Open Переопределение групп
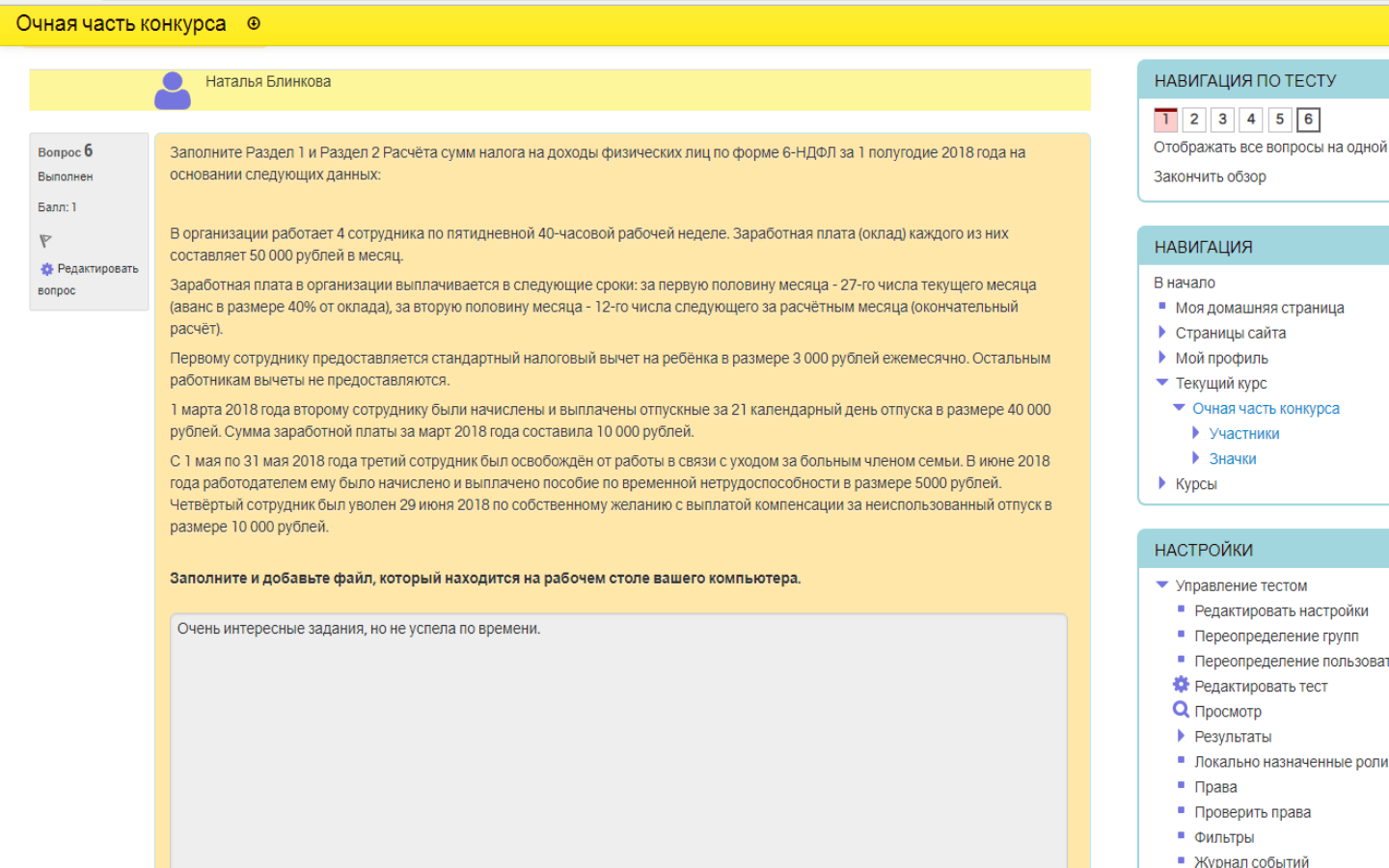Viewport: 1389px width, 868px height. [x=1276, y=636]
